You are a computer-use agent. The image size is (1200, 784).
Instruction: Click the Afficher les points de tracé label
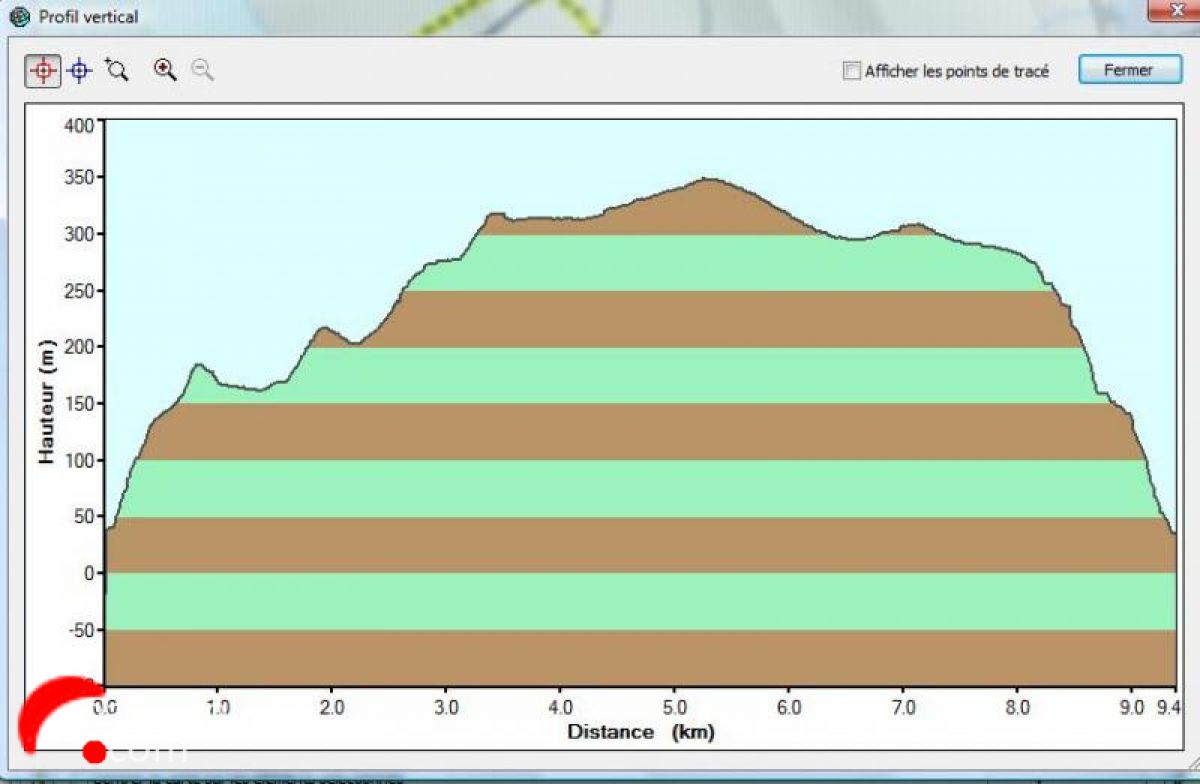click(956, 71)
